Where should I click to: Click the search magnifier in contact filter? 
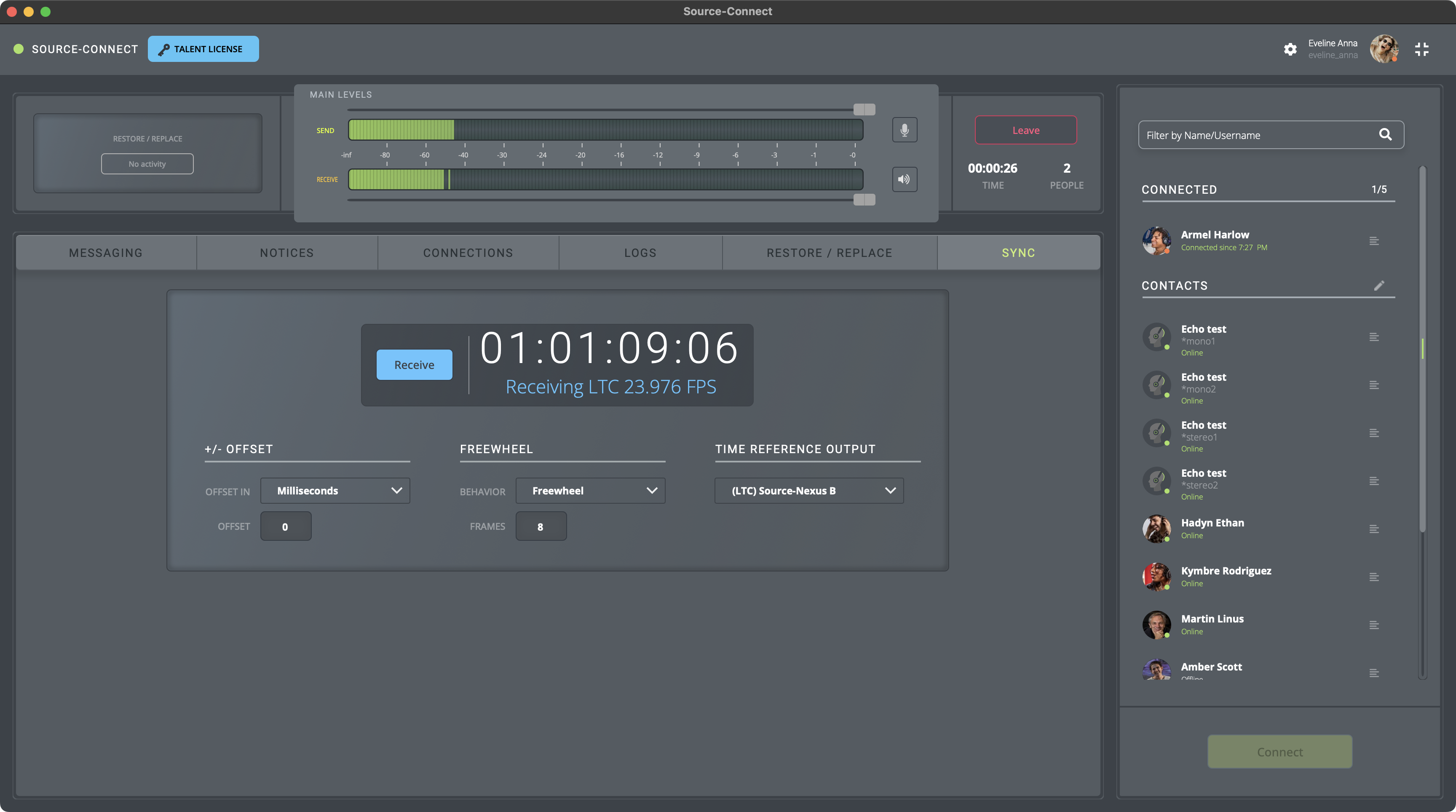(x=1385, y=134)
